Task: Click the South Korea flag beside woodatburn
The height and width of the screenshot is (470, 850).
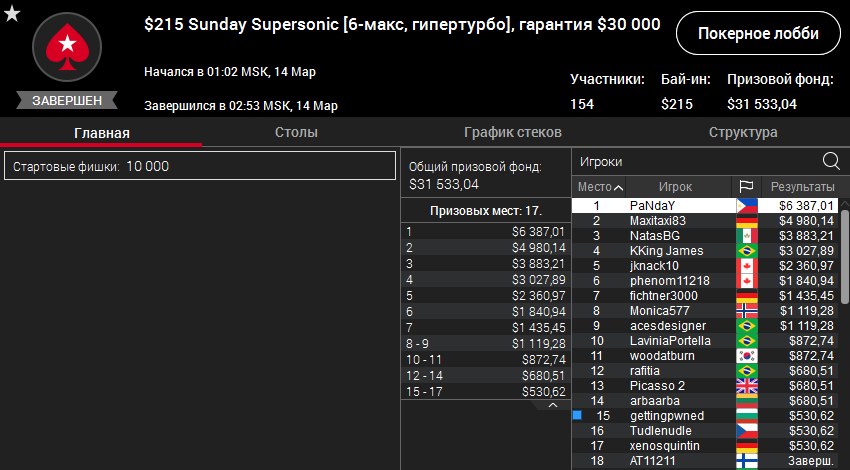Action: 746,356
